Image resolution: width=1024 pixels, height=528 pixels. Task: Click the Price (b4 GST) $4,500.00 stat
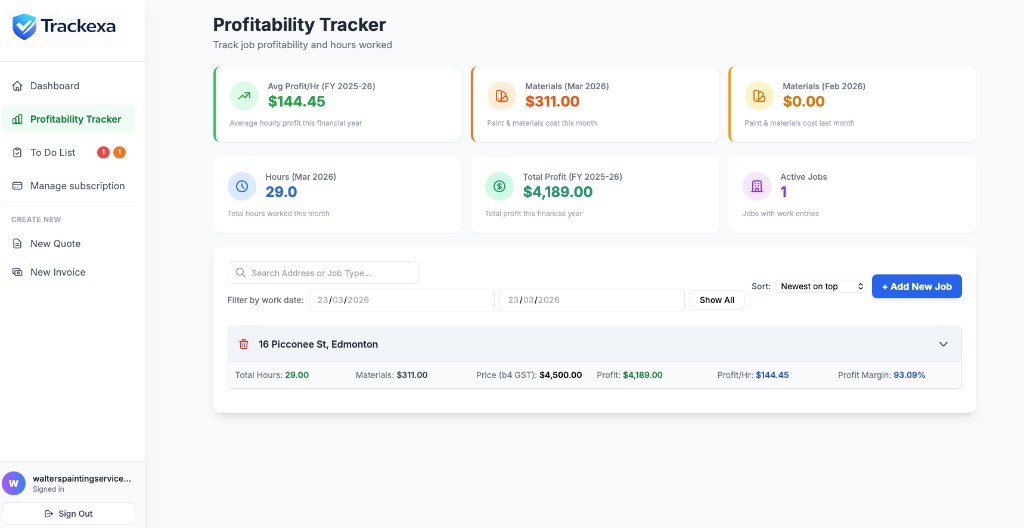pyautogui.click(x=529, y=375)
